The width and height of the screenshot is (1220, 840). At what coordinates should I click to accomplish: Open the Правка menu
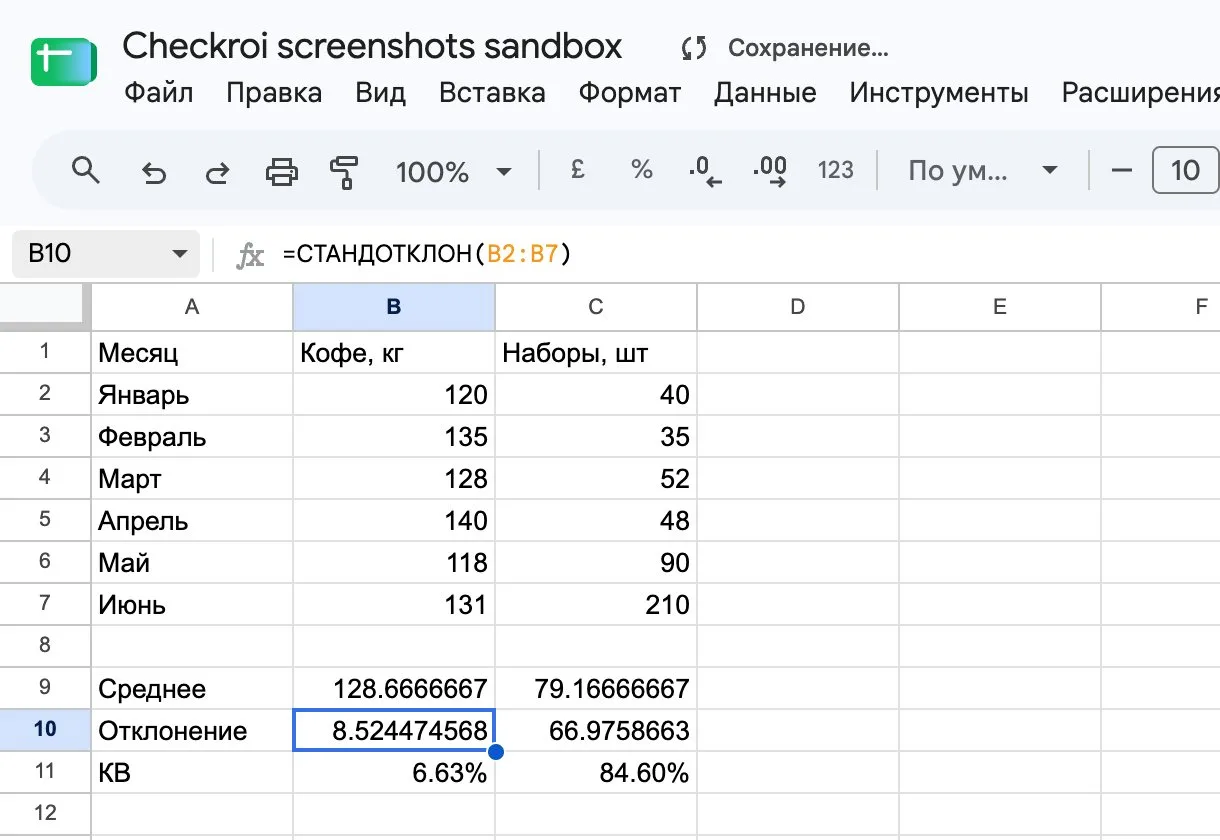pos(274,93)
